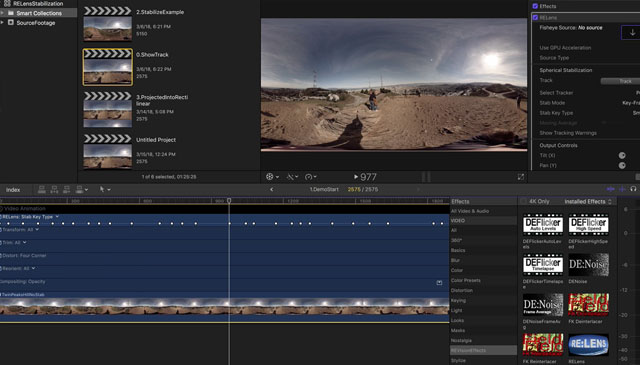Select DENoiseFrameAvg effect icon
Viewport: 640px width, 365px height.
(x=543, y=305)
